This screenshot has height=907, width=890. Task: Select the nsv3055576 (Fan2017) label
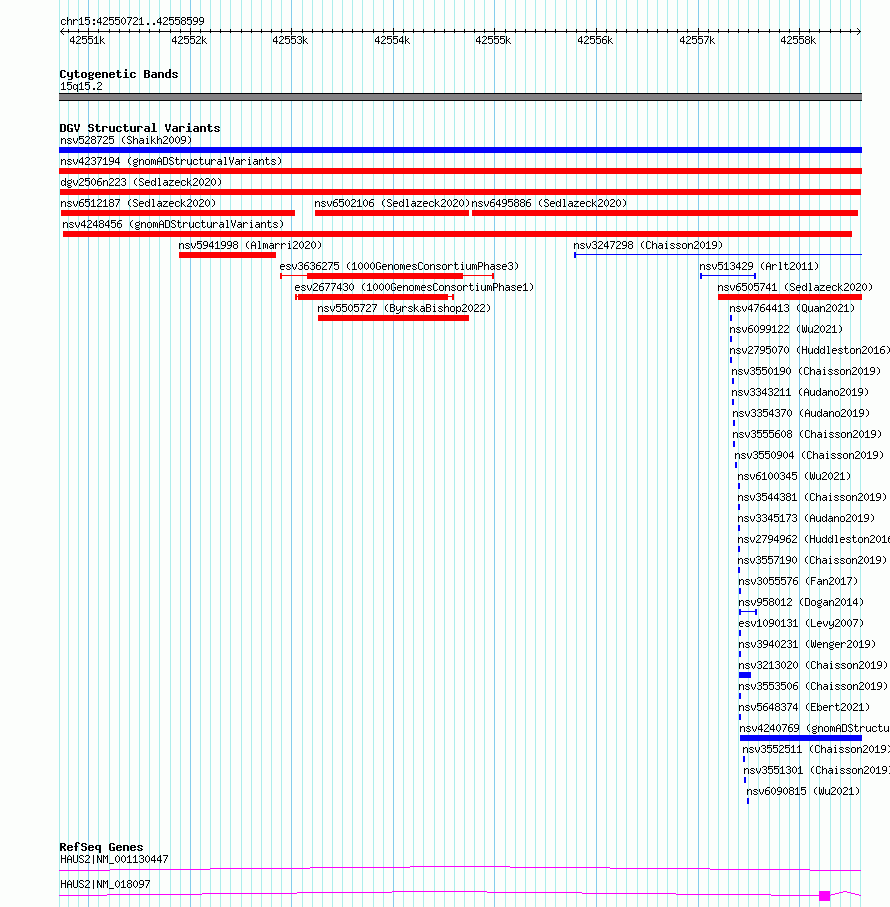799,581
